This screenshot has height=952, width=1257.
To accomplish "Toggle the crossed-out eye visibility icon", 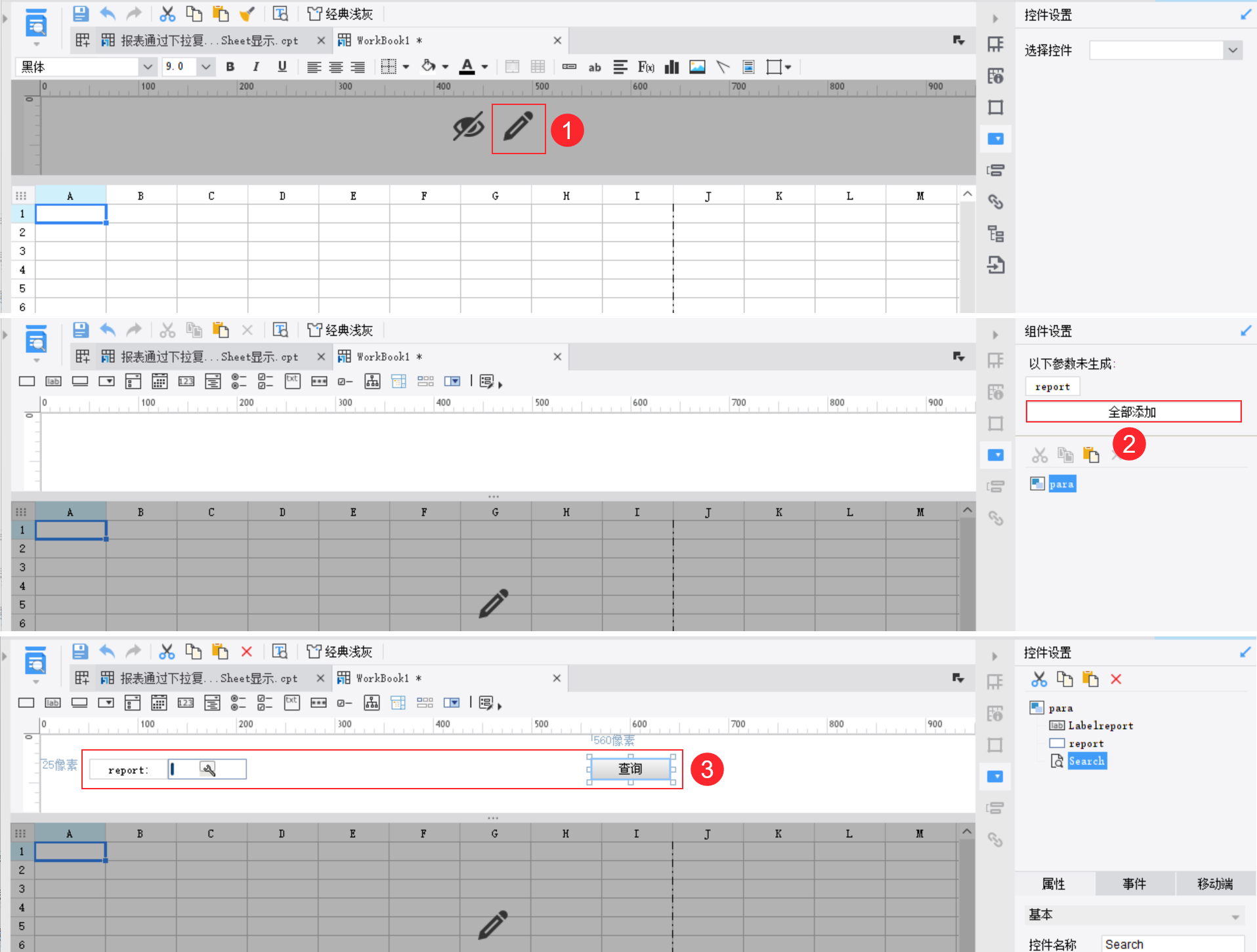I will point(469,127).
